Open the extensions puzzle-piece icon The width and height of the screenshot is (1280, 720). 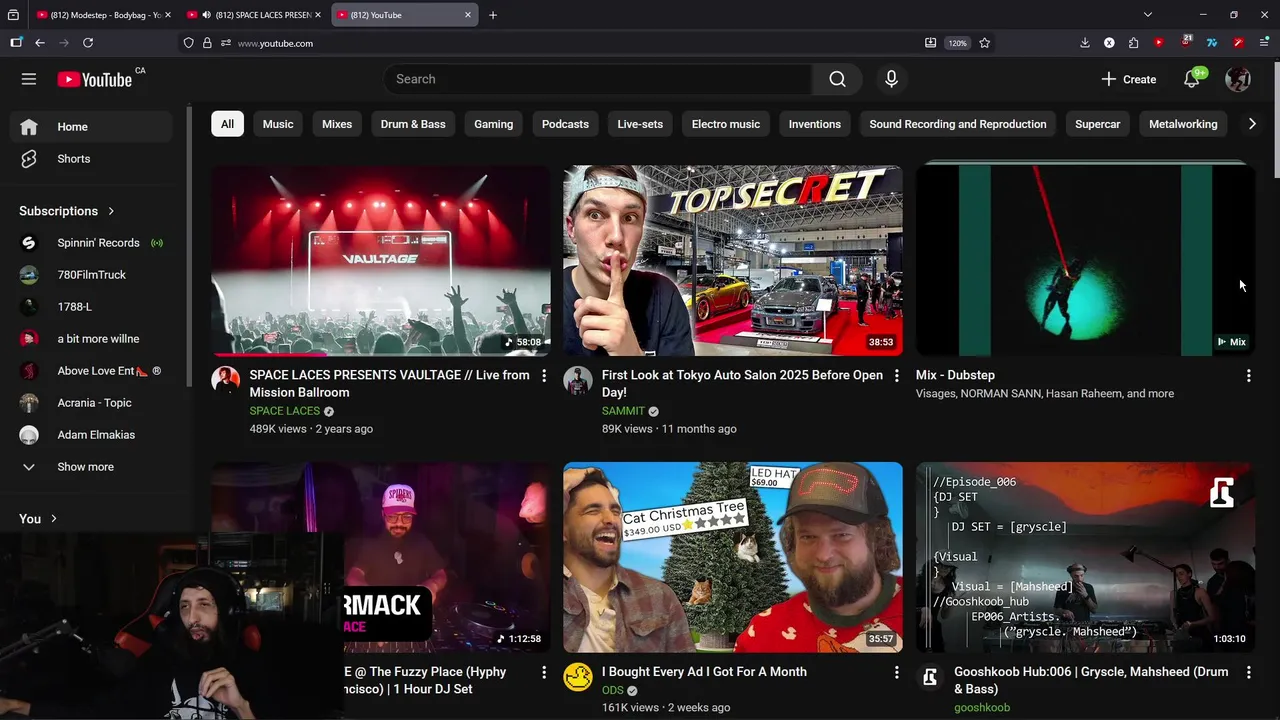[x=1133, y=43]
